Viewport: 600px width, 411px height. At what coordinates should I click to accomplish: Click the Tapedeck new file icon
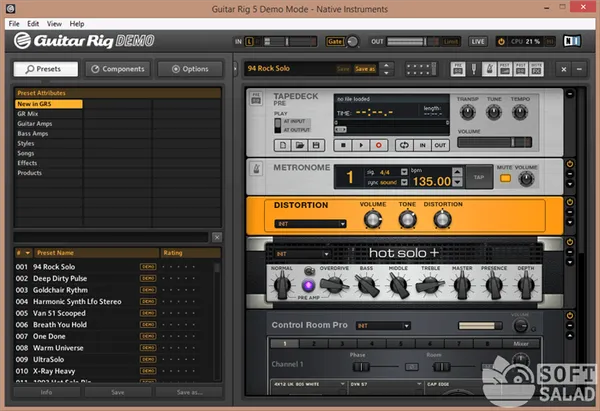(x=283, y=145)
